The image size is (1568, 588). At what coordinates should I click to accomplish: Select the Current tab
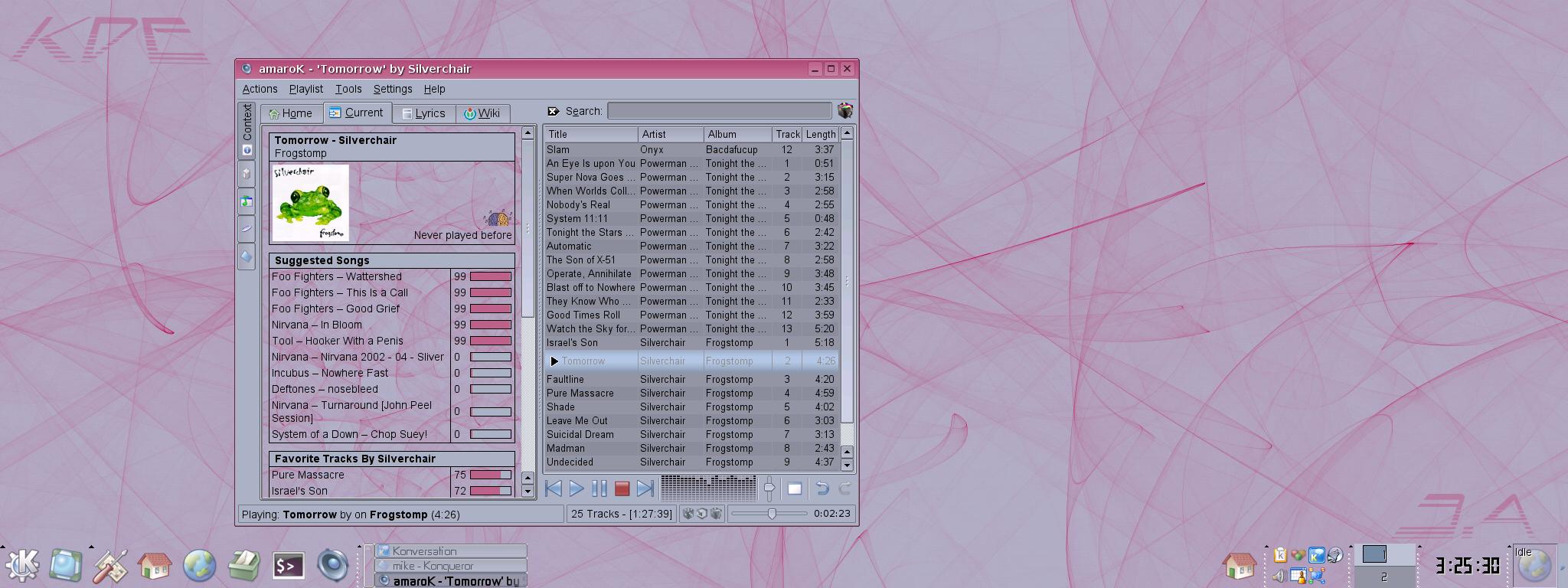click(x=357, y=113)
